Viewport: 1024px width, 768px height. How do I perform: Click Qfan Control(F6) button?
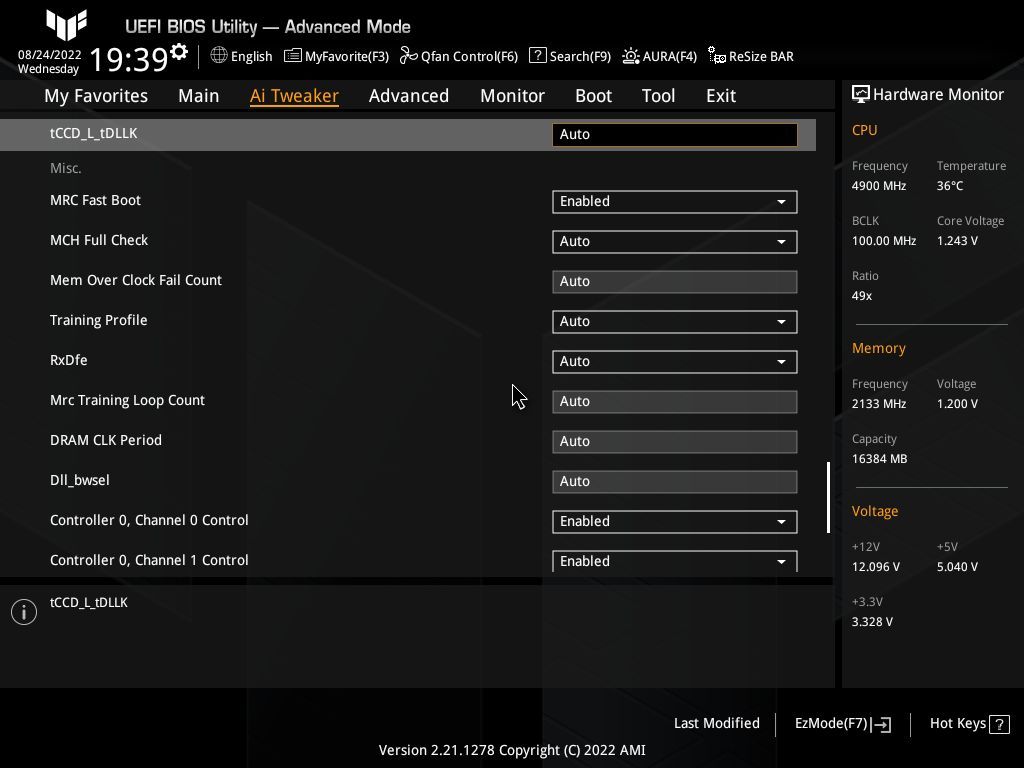[459, 56]
